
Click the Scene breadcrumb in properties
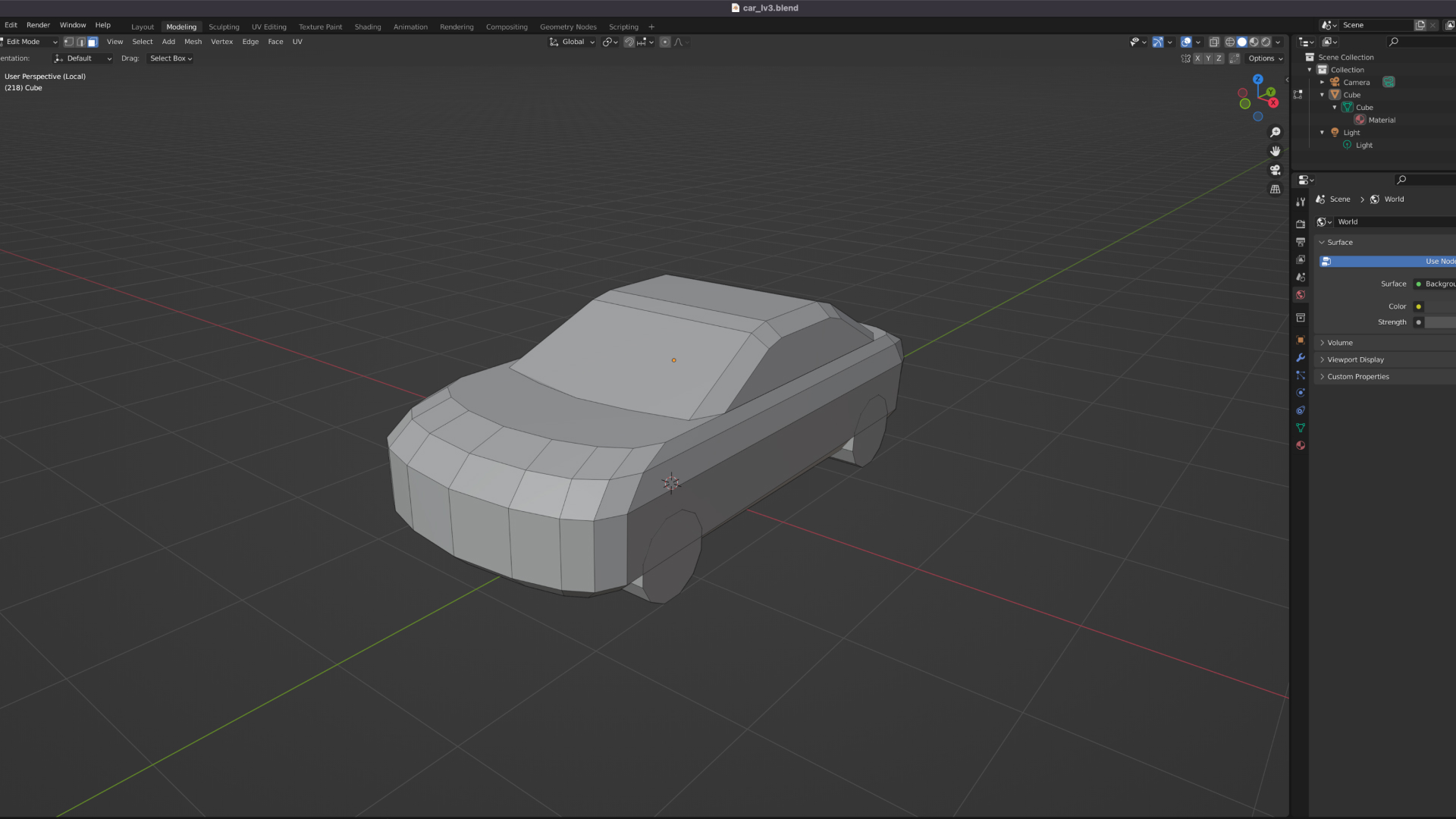tap(1339, 199)
